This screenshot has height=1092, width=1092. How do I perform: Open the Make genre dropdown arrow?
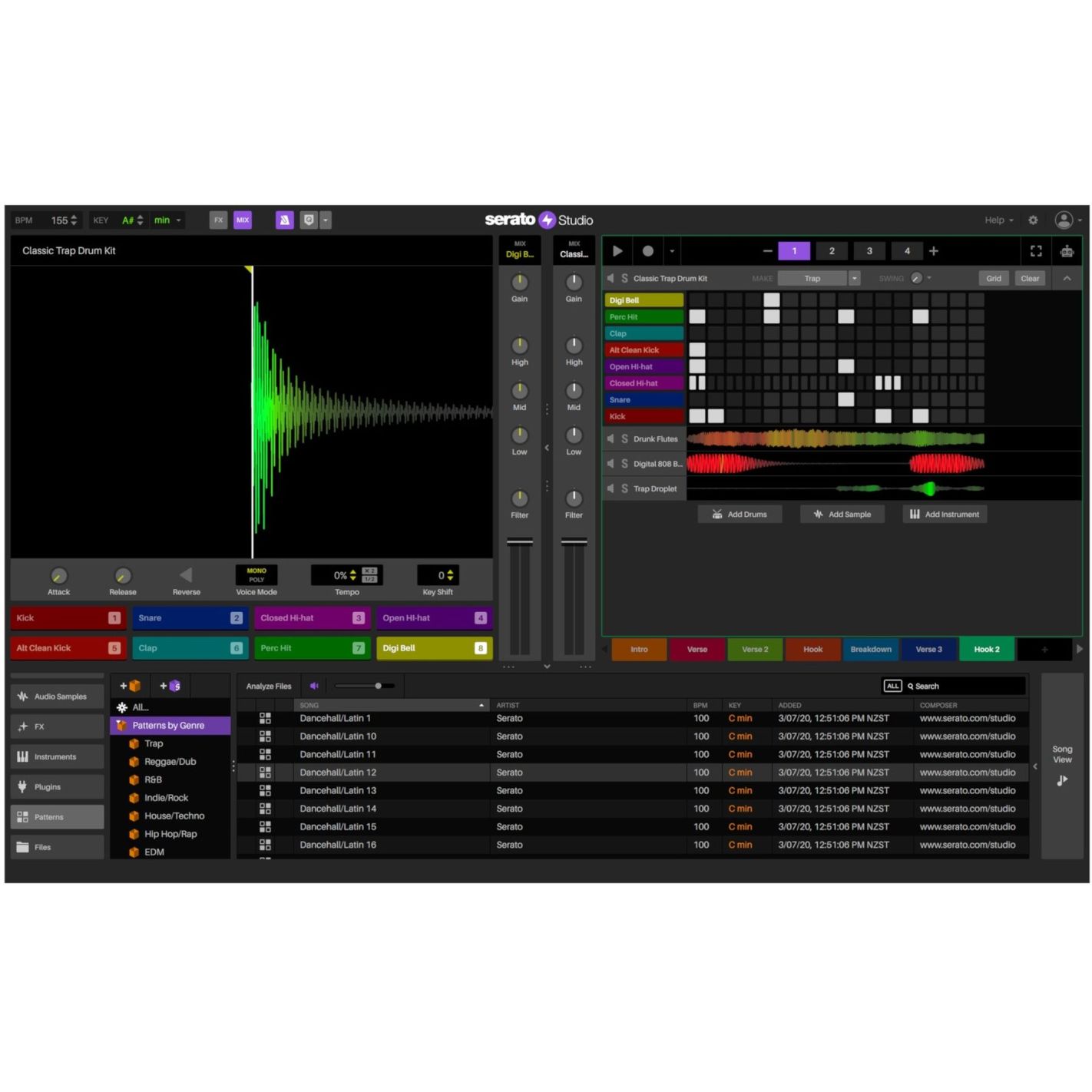point(854,278)
